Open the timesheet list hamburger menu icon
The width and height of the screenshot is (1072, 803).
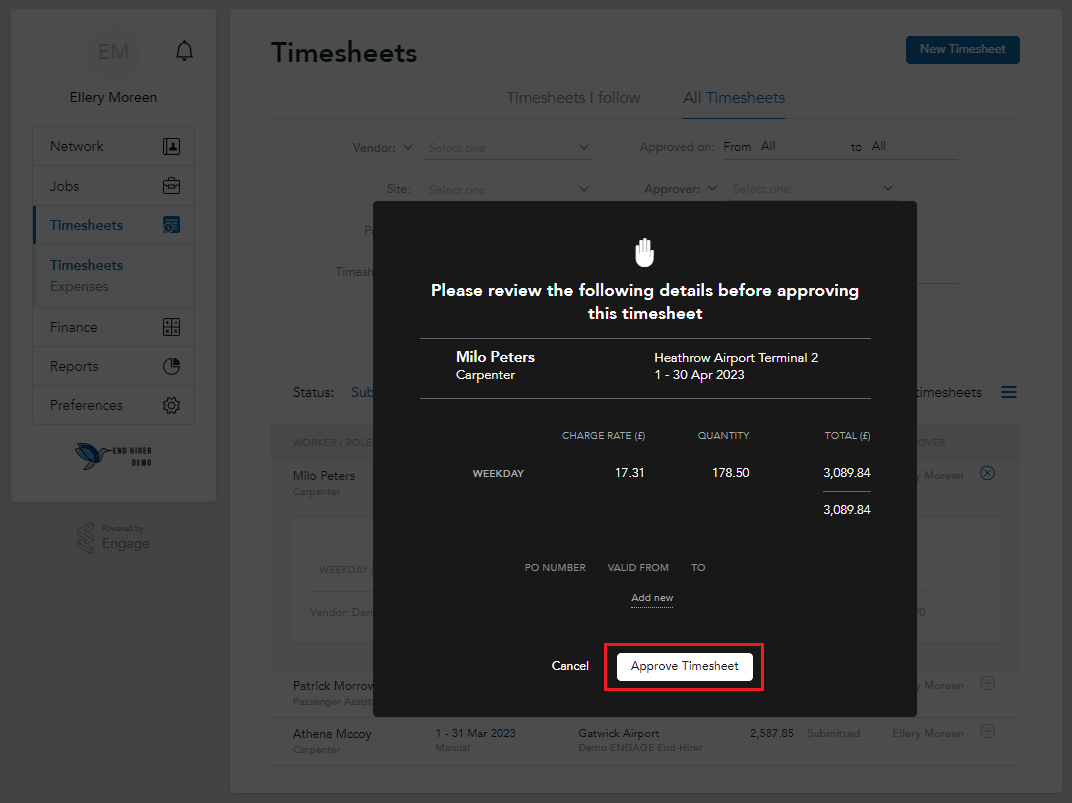coord(1009,392)
